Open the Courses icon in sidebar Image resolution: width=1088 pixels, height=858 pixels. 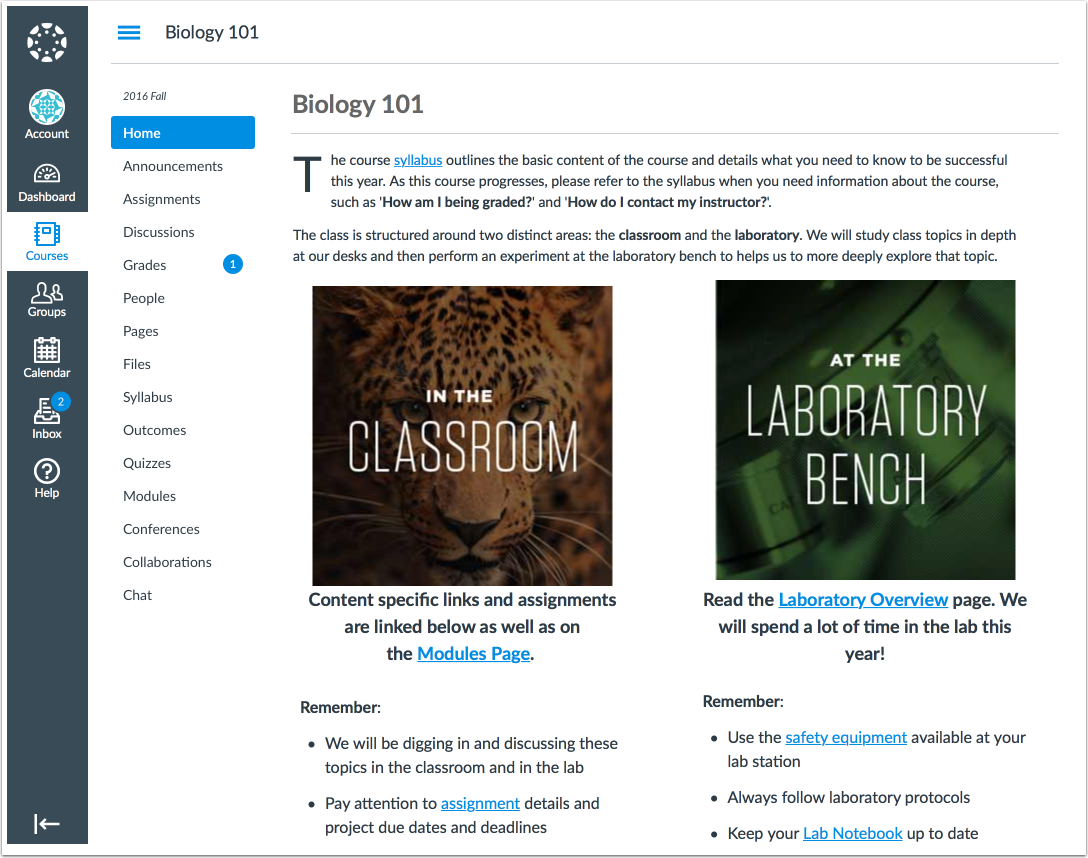46,241
